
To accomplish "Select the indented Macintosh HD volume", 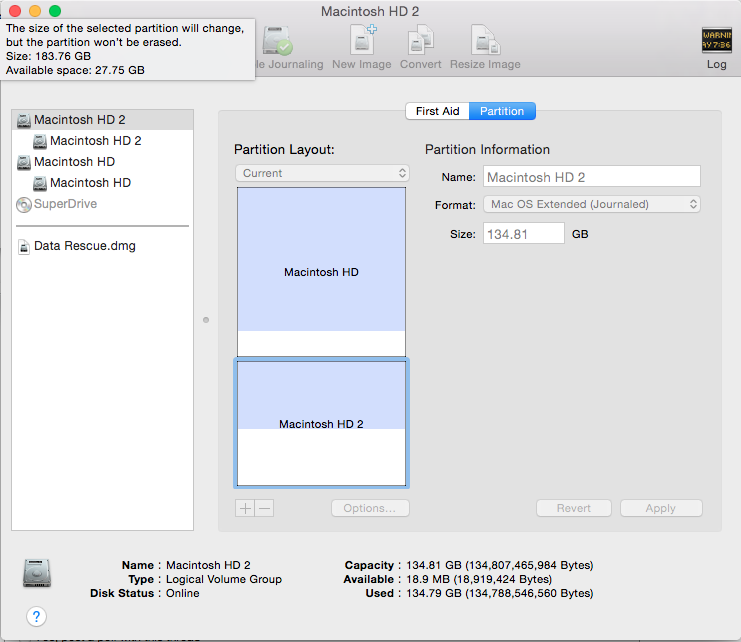I will (x=103, y=183).
